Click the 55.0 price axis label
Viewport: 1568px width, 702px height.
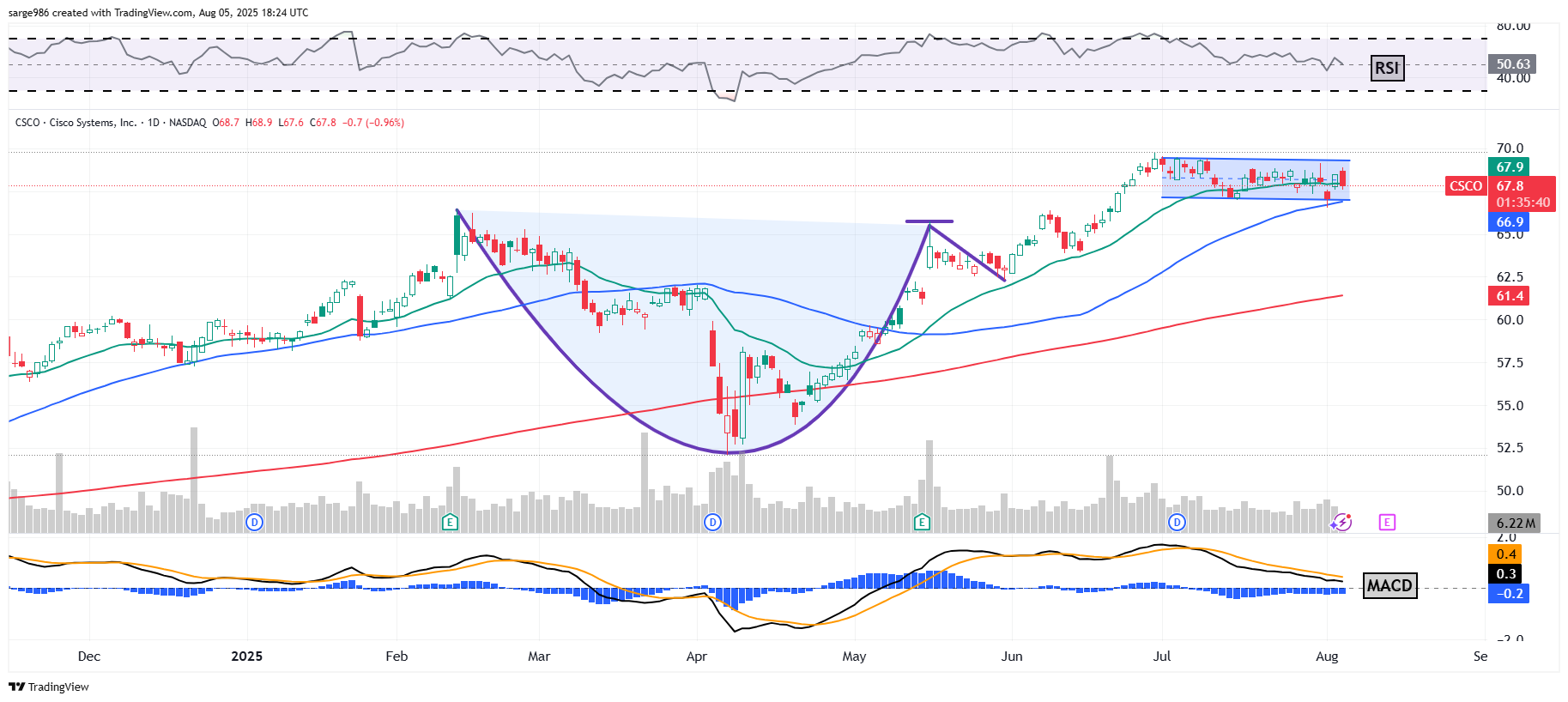(1510, 406)
